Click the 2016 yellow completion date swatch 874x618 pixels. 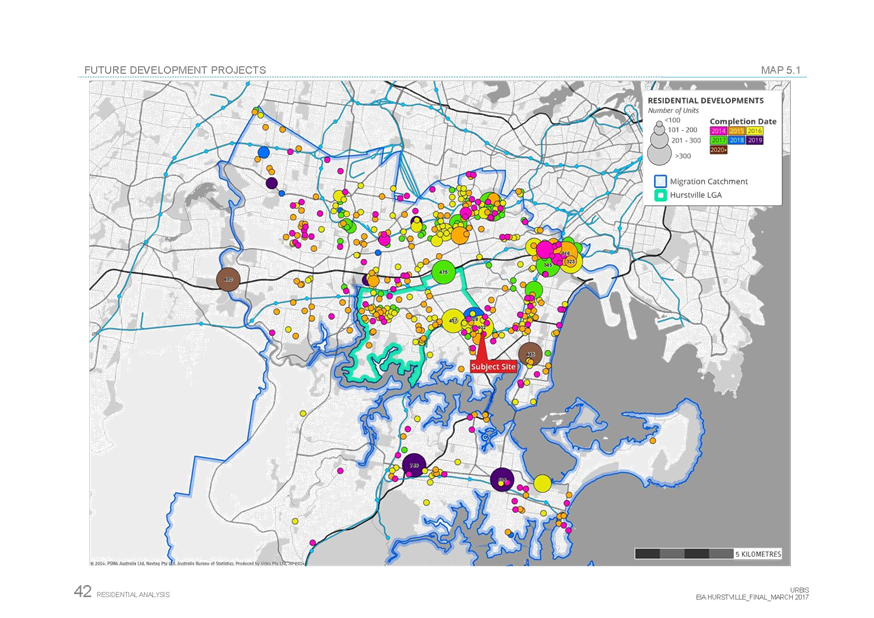[x=755, y=130]
